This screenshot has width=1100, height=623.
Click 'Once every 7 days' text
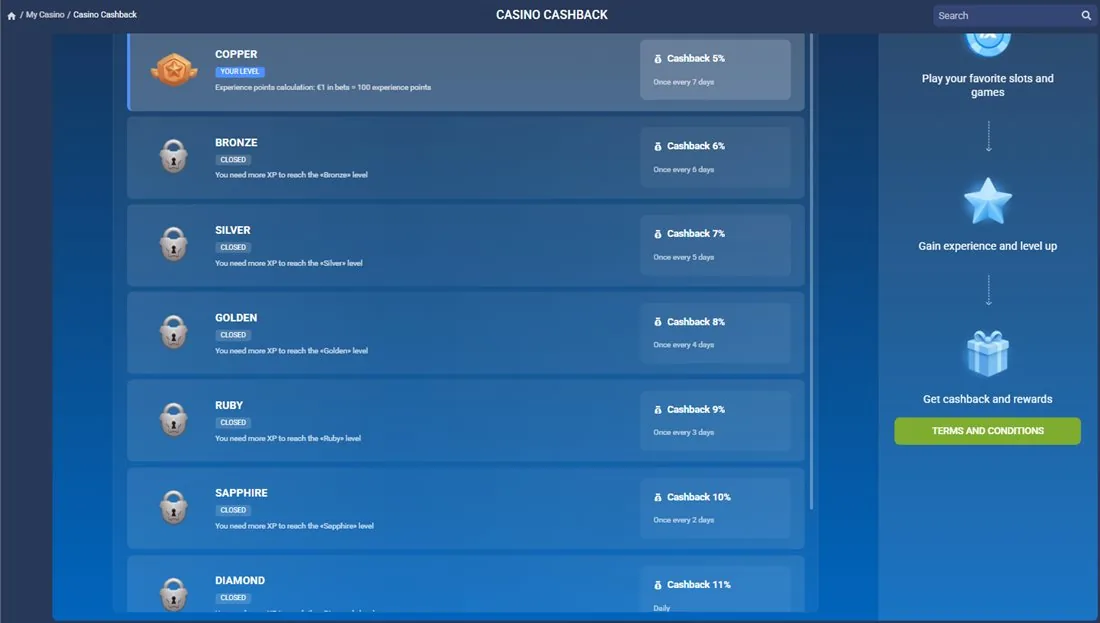tap(683, 82)
